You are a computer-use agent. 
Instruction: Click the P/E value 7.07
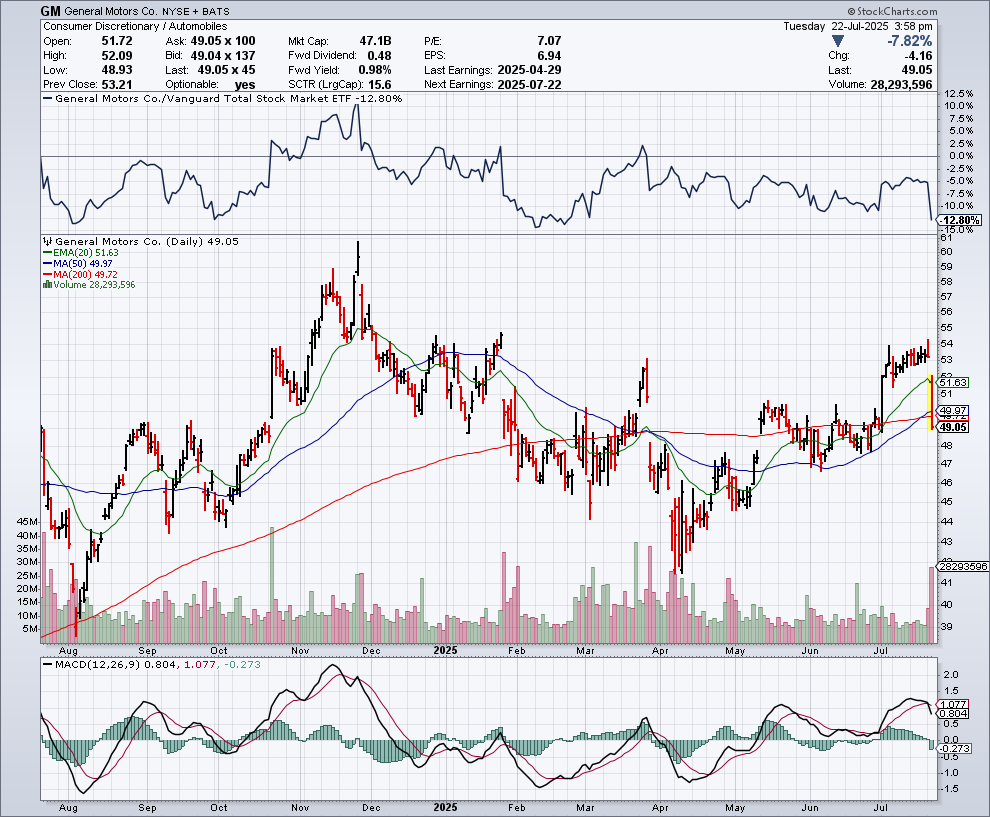coord(549,41)
